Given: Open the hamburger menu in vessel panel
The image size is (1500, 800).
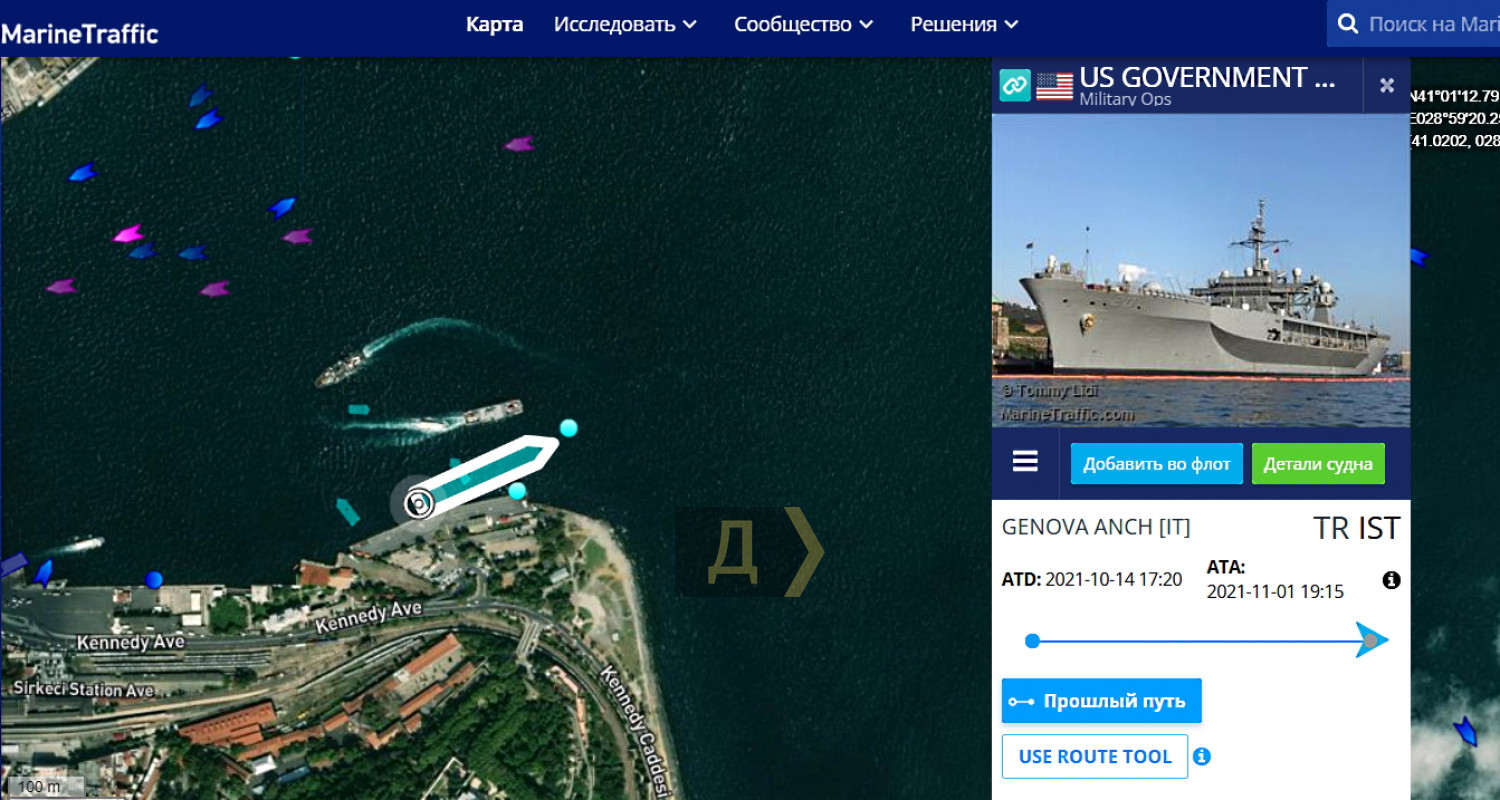Looking at the screenshot, I should [x=1025, y=461].
